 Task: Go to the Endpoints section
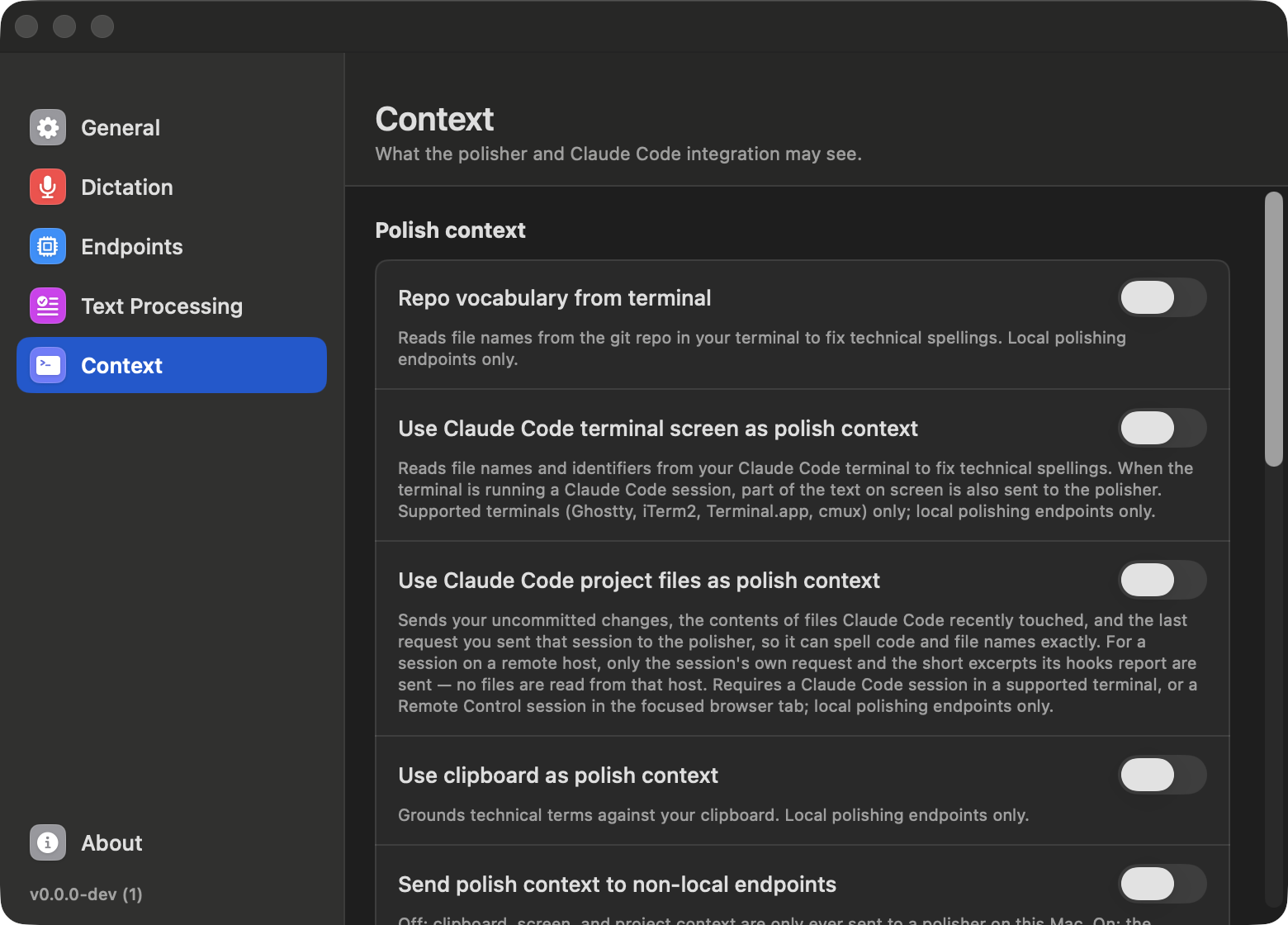point(172,246)
